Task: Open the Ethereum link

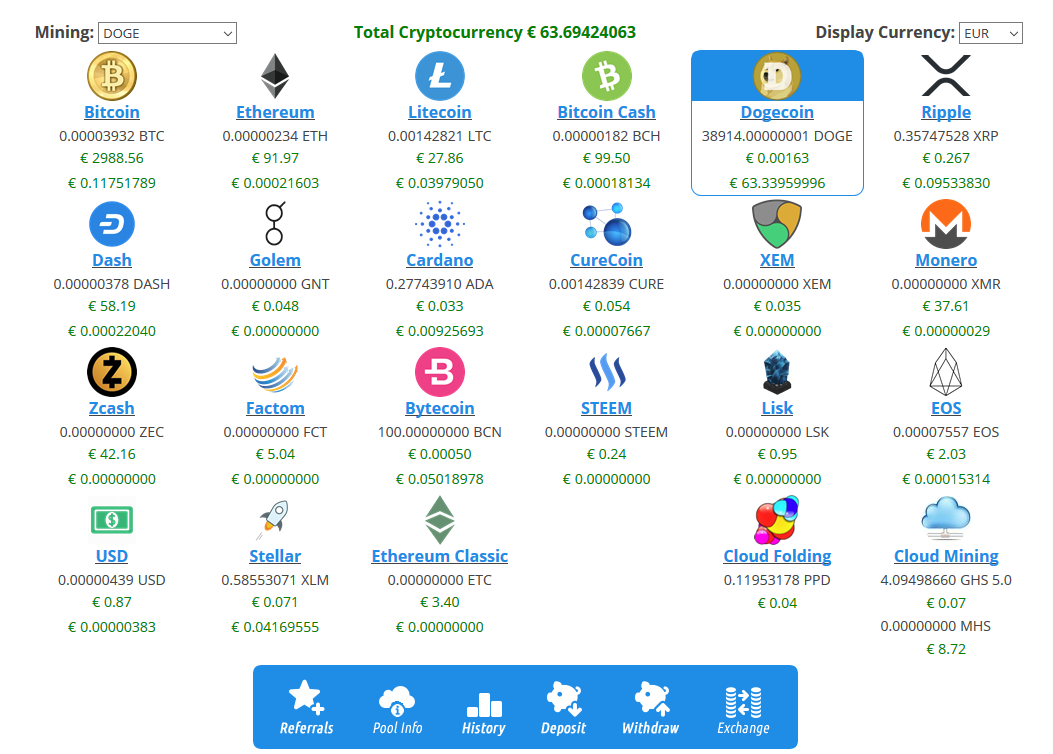Action: (x=275, y=112)
